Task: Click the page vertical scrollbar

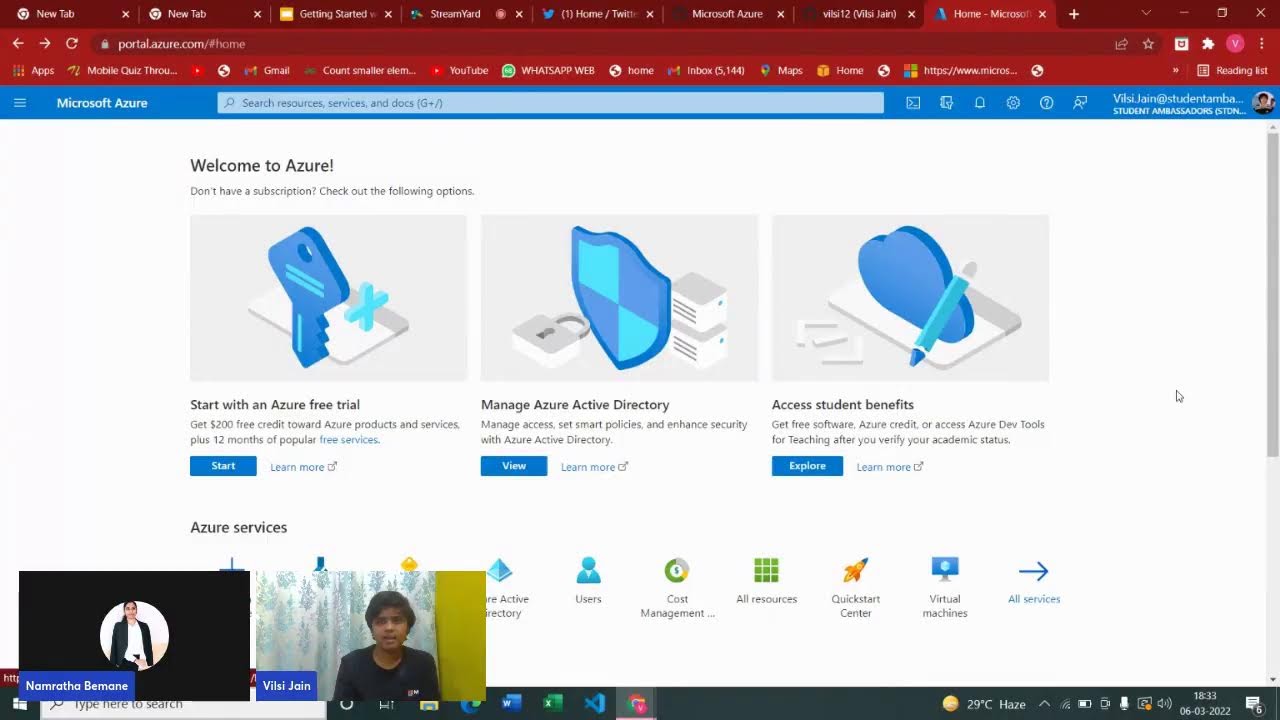Action: coord(1273,293)
